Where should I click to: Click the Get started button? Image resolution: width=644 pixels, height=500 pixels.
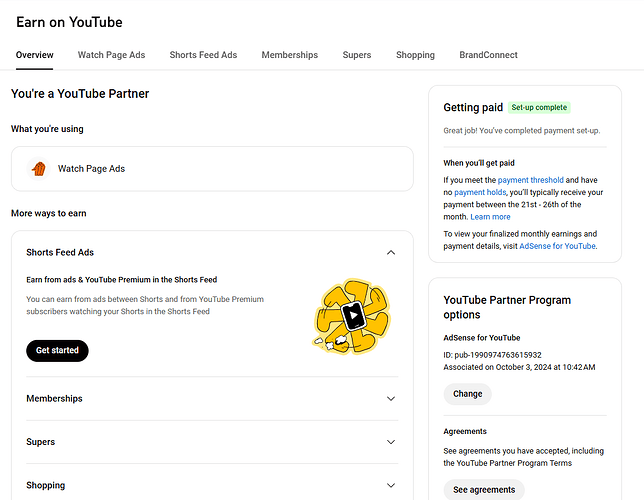pyautogui.click(x=57, y=350)
